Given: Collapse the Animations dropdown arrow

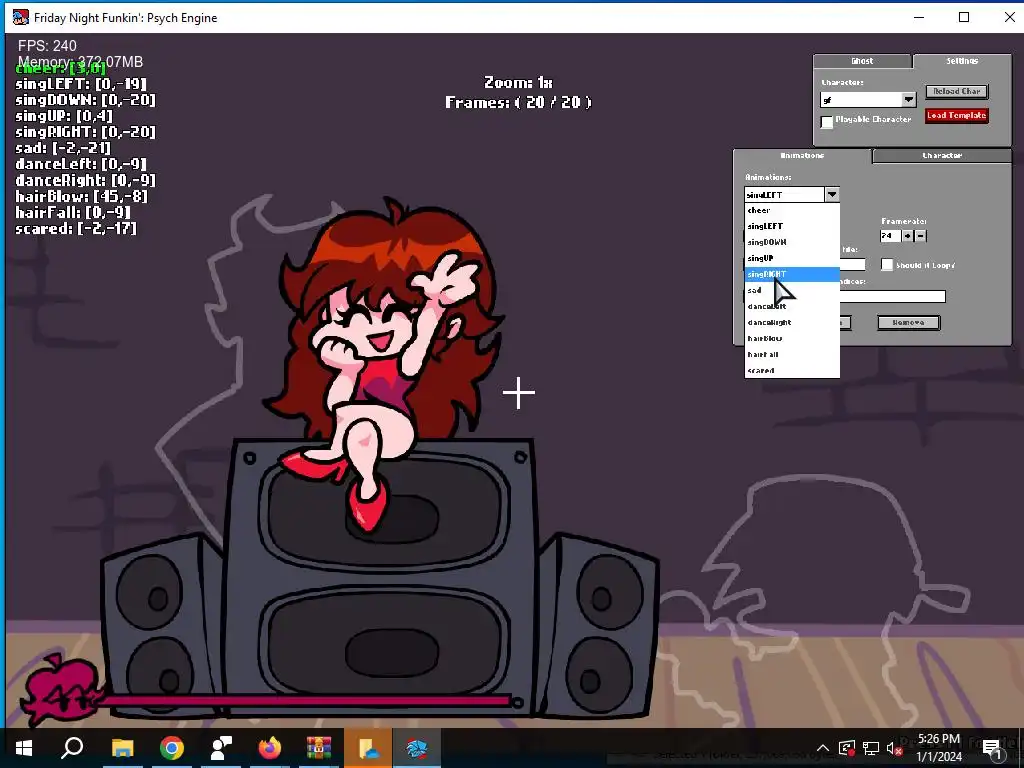Looking at the screenshot, I should pos(831,195).
